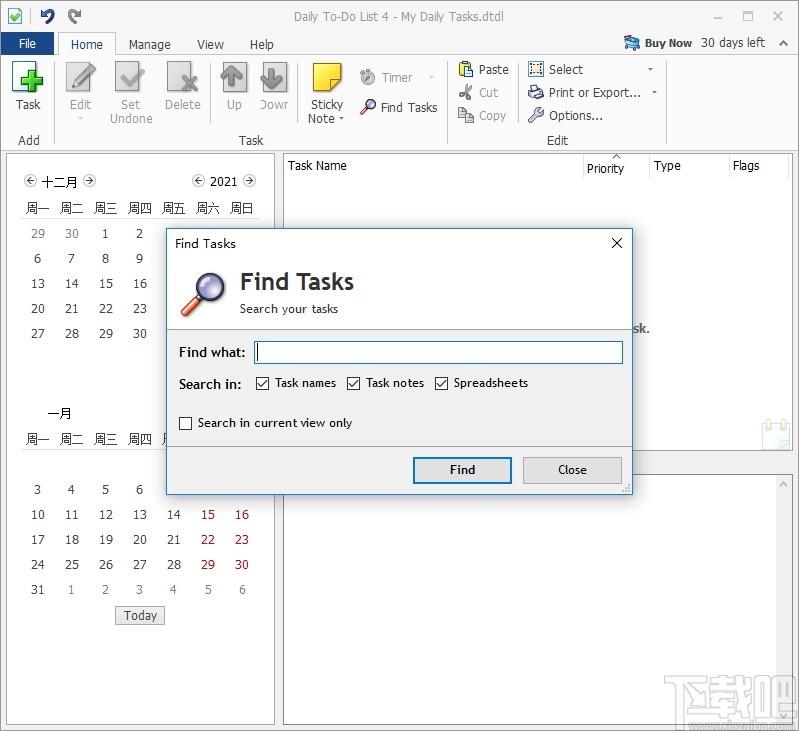This screenshot has width=799, height=731.
Task: Open Print or Export
Action: [x=584, y=92]
